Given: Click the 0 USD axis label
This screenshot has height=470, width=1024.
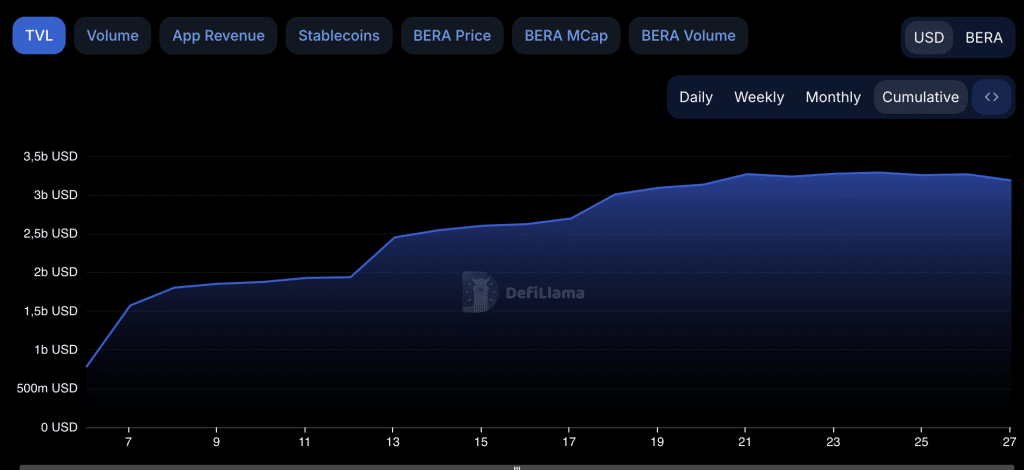Looking at the screenshot, I should tap(59, 427).
